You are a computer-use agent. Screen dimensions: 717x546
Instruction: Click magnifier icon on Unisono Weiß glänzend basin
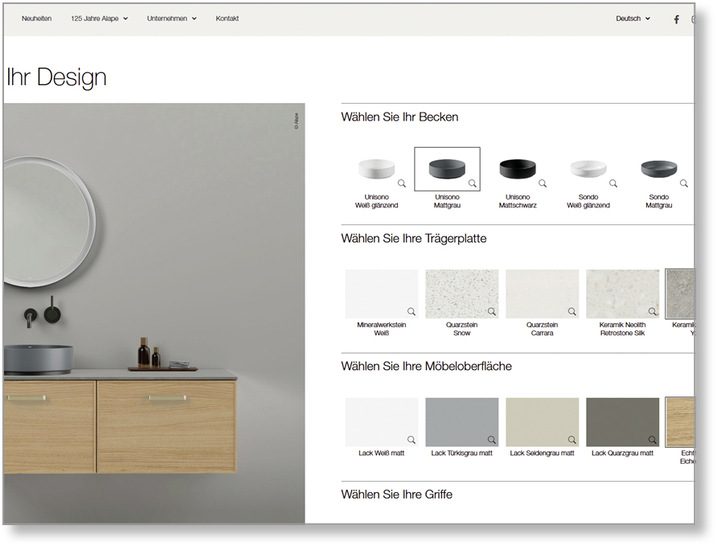pyautogui.click(x=402, y=184)
